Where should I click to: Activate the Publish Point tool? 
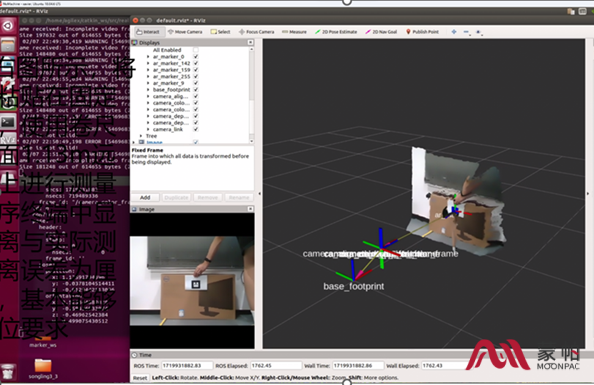[x=422, y=32]
